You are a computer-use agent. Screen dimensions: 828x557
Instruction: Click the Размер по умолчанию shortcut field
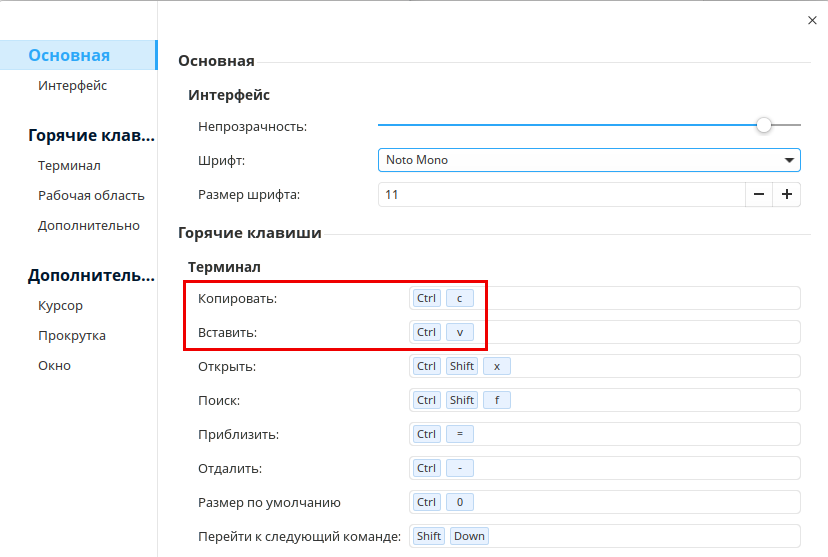[605, 502]
